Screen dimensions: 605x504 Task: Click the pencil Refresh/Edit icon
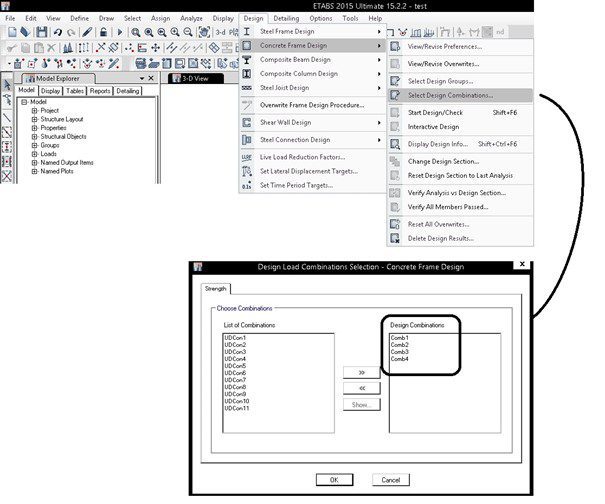tap(87, 32)
